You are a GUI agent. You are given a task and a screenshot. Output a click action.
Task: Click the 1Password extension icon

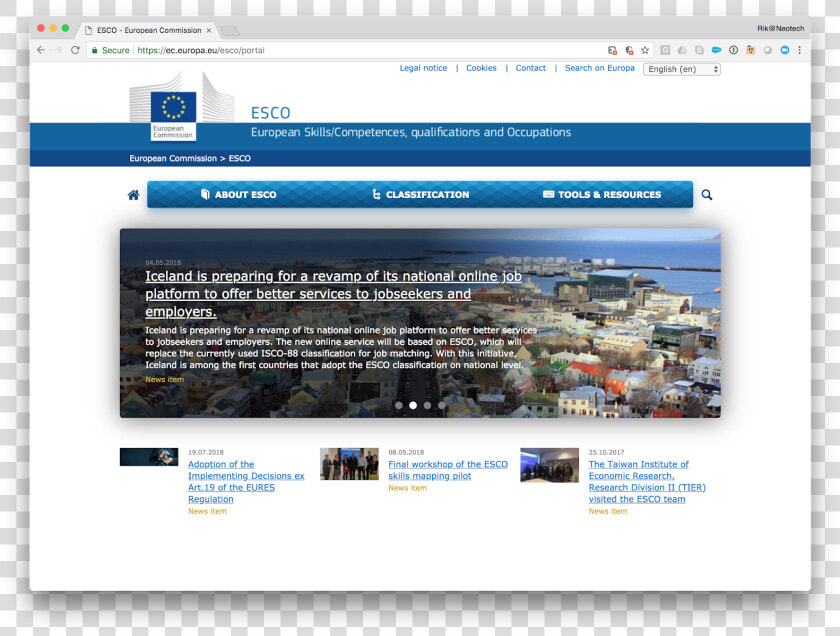733,50
